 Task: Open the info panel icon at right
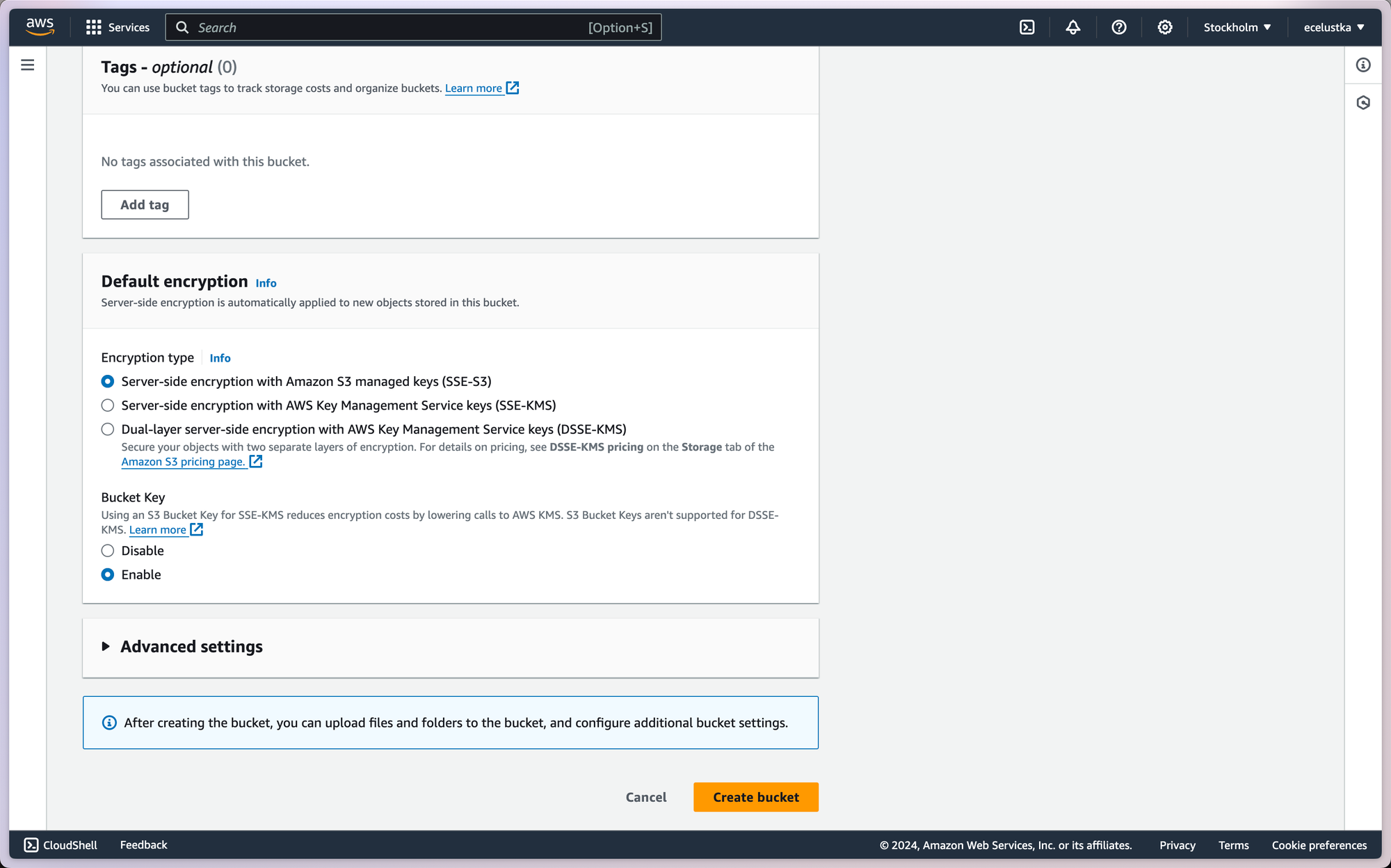(x=1362, y=65)
